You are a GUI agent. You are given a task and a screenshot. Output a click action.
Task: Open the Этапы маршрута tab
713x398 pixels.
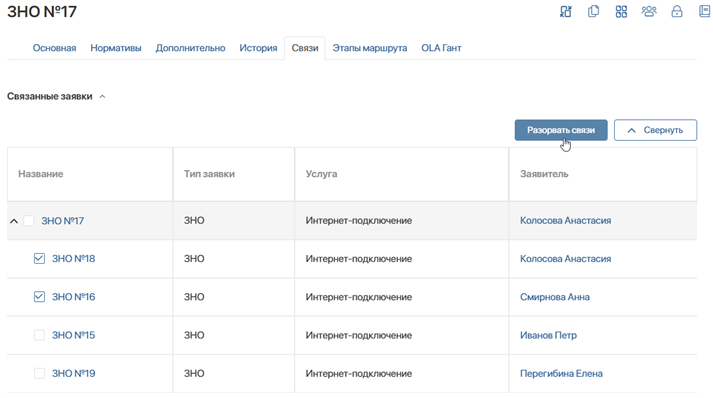[370, 48]
